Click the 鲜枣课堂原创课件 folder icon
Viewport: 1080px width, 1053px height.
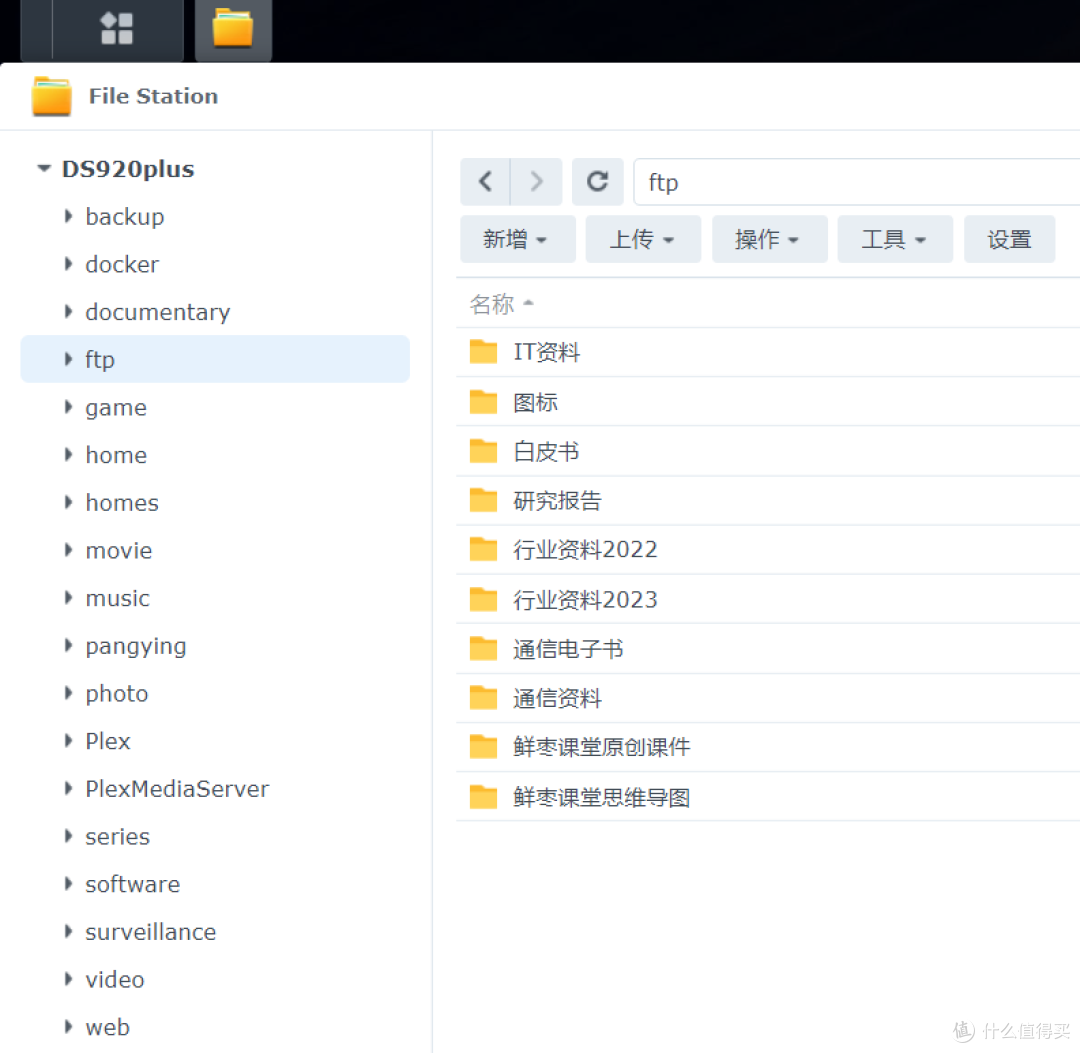(x=484, y=747)
